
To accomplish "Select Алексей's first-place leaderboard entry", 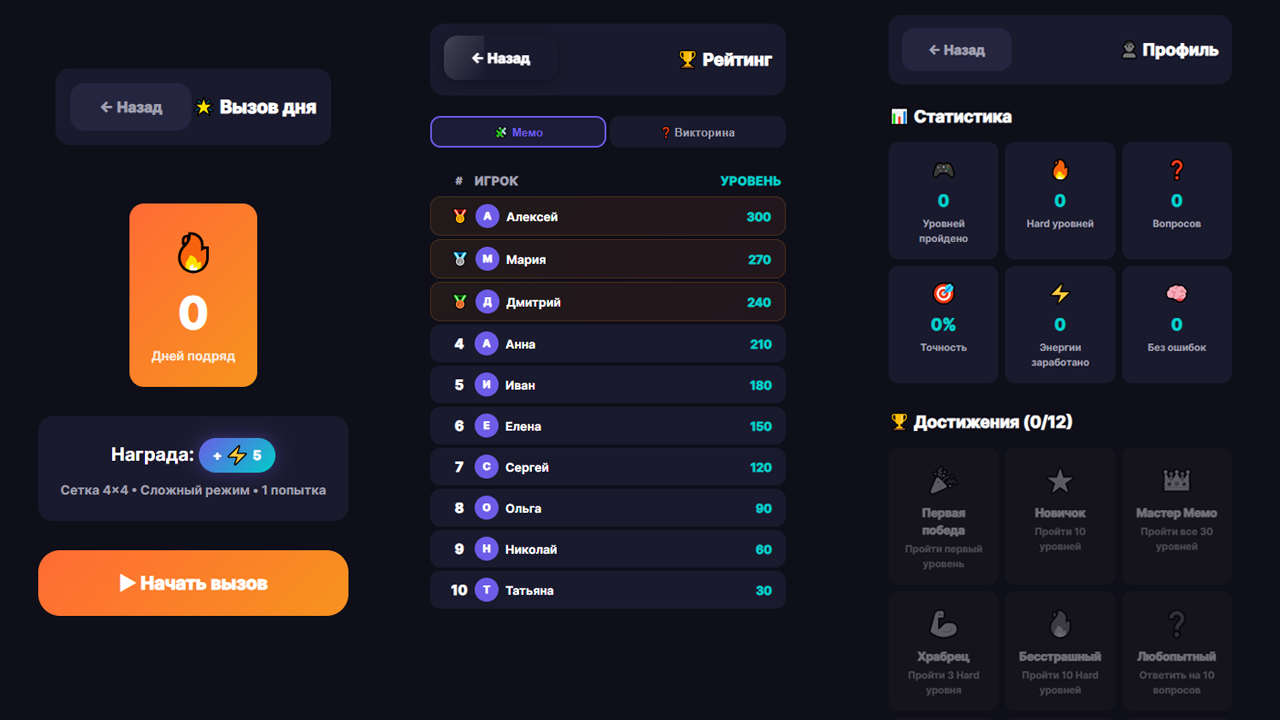I will [607, 216].
